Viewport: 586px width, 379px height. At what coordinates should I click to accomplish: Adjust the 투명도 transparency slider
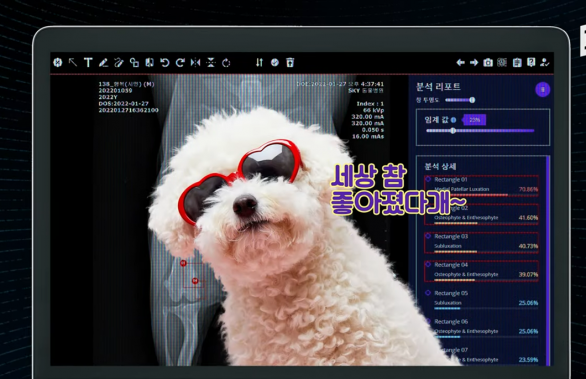click(460, 100)
